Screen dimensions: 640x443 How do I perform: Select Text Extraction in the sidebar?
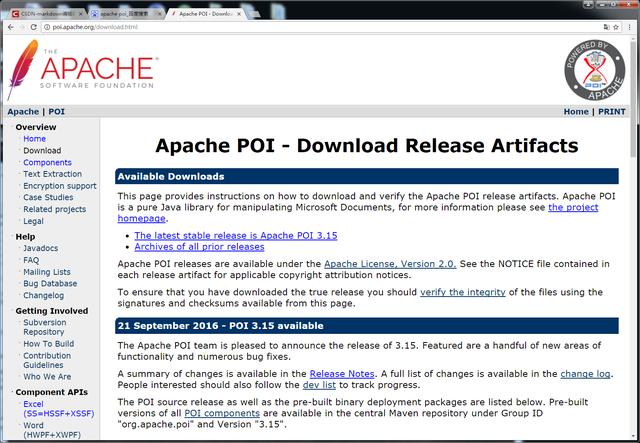pyautogui.click(x=52, y=174)
